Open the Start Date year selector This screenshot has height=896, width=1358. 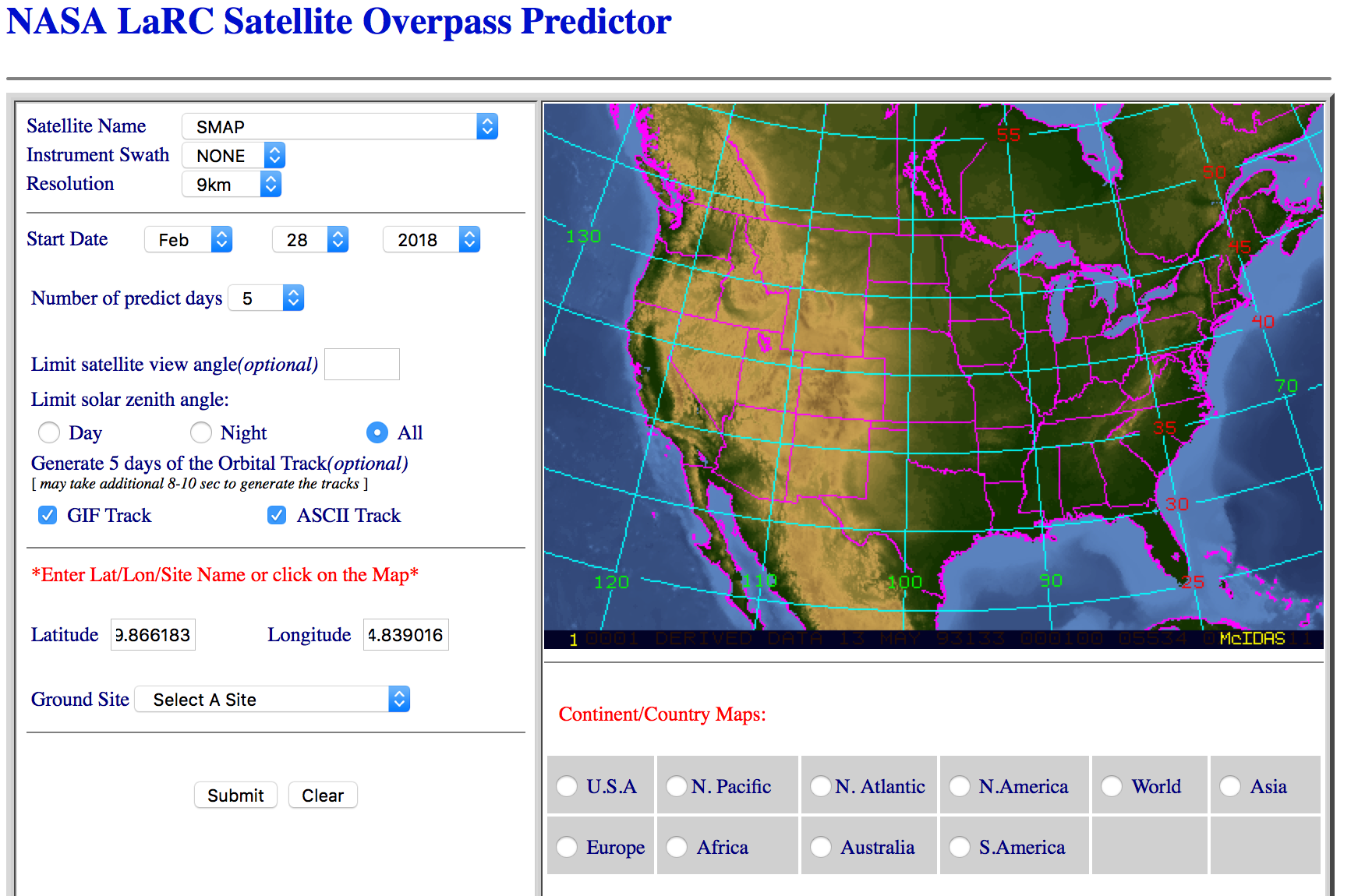tap(431, 240)
